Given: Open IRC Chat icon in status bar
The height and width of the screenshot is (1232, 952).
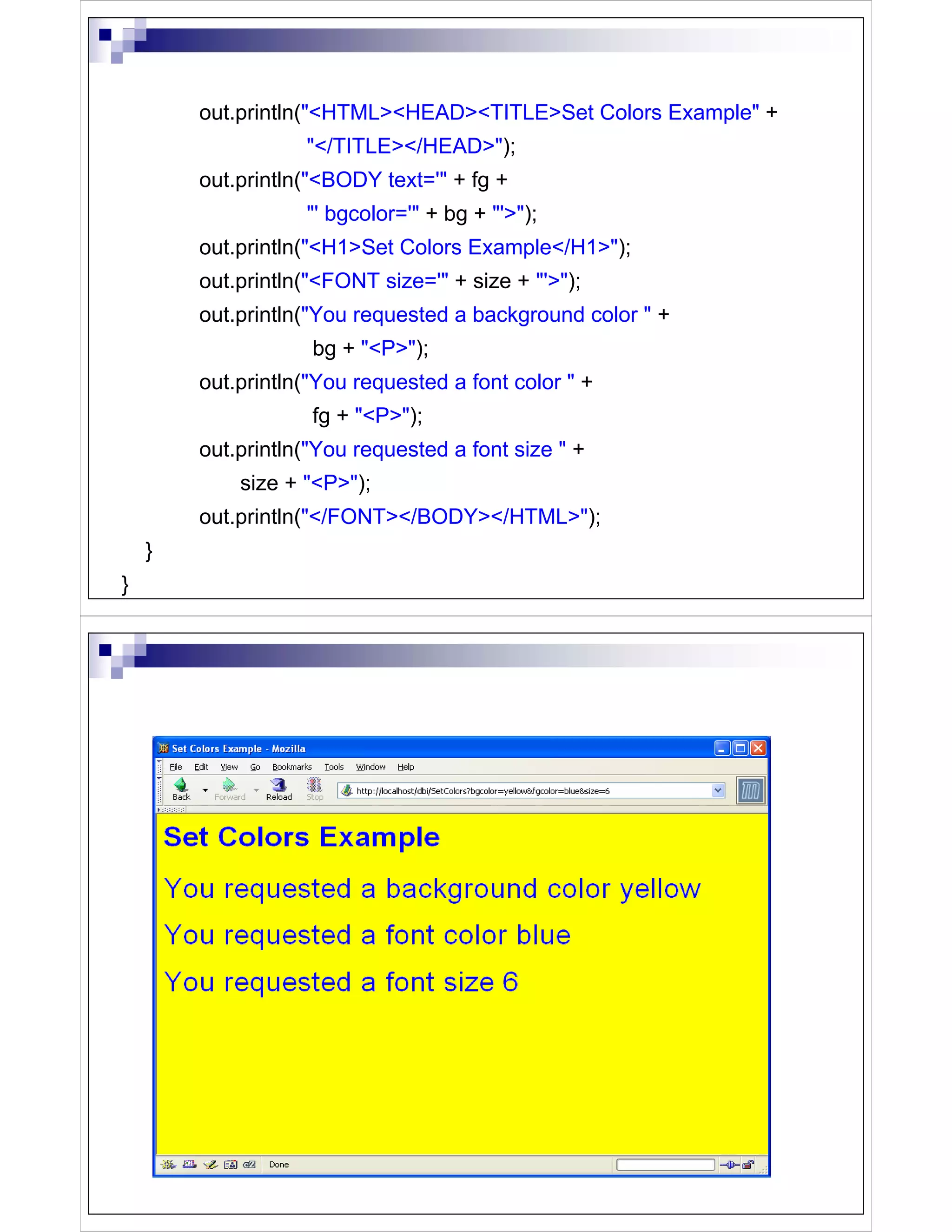Looking at the screenshot, I should pos(249,1164).
